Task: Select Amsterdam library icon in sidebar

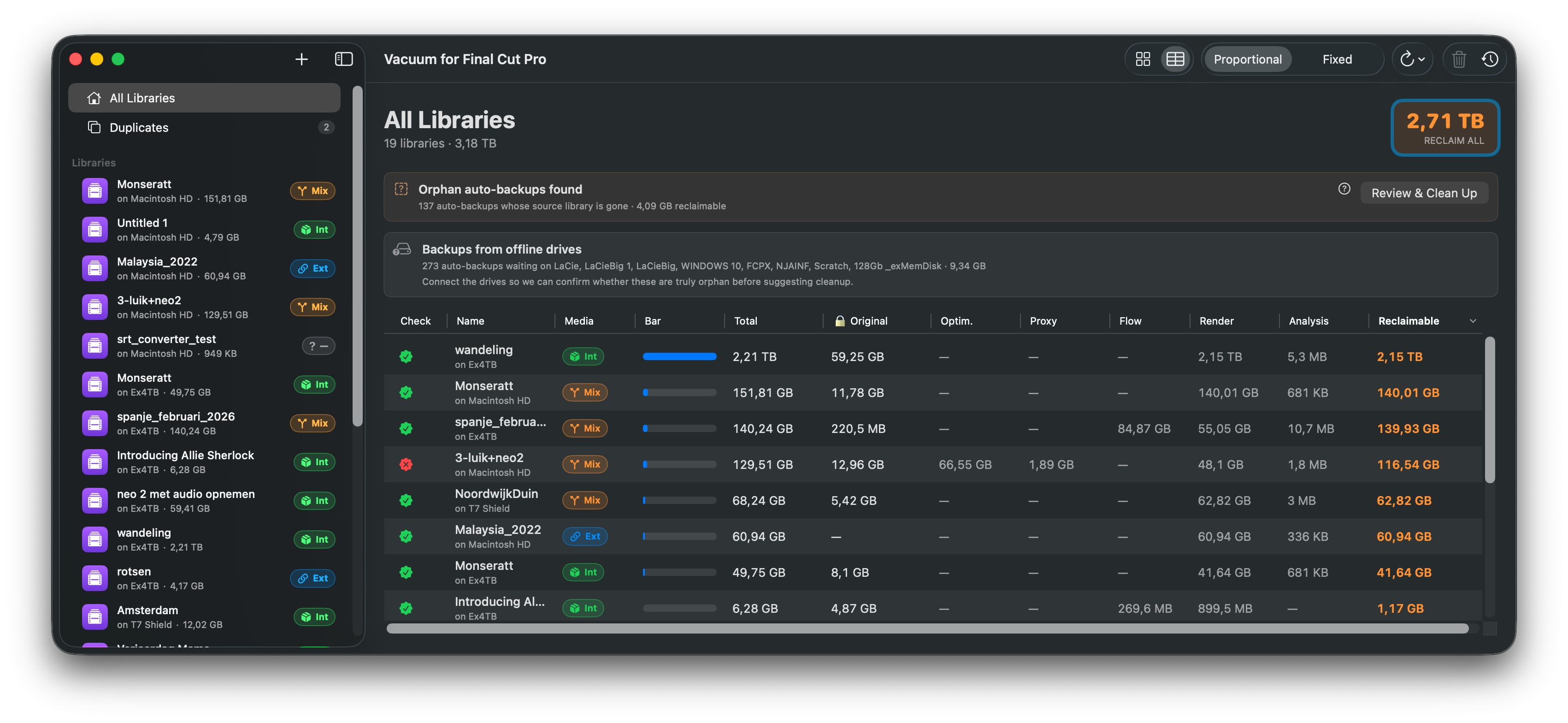Action: [95, 617]
